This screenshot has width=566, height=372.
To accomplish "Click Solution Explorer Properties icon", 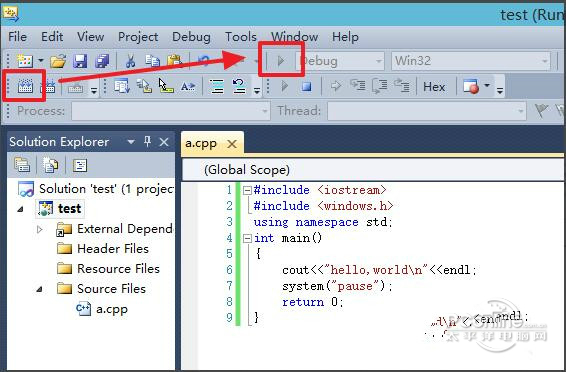I will (22, 165).
